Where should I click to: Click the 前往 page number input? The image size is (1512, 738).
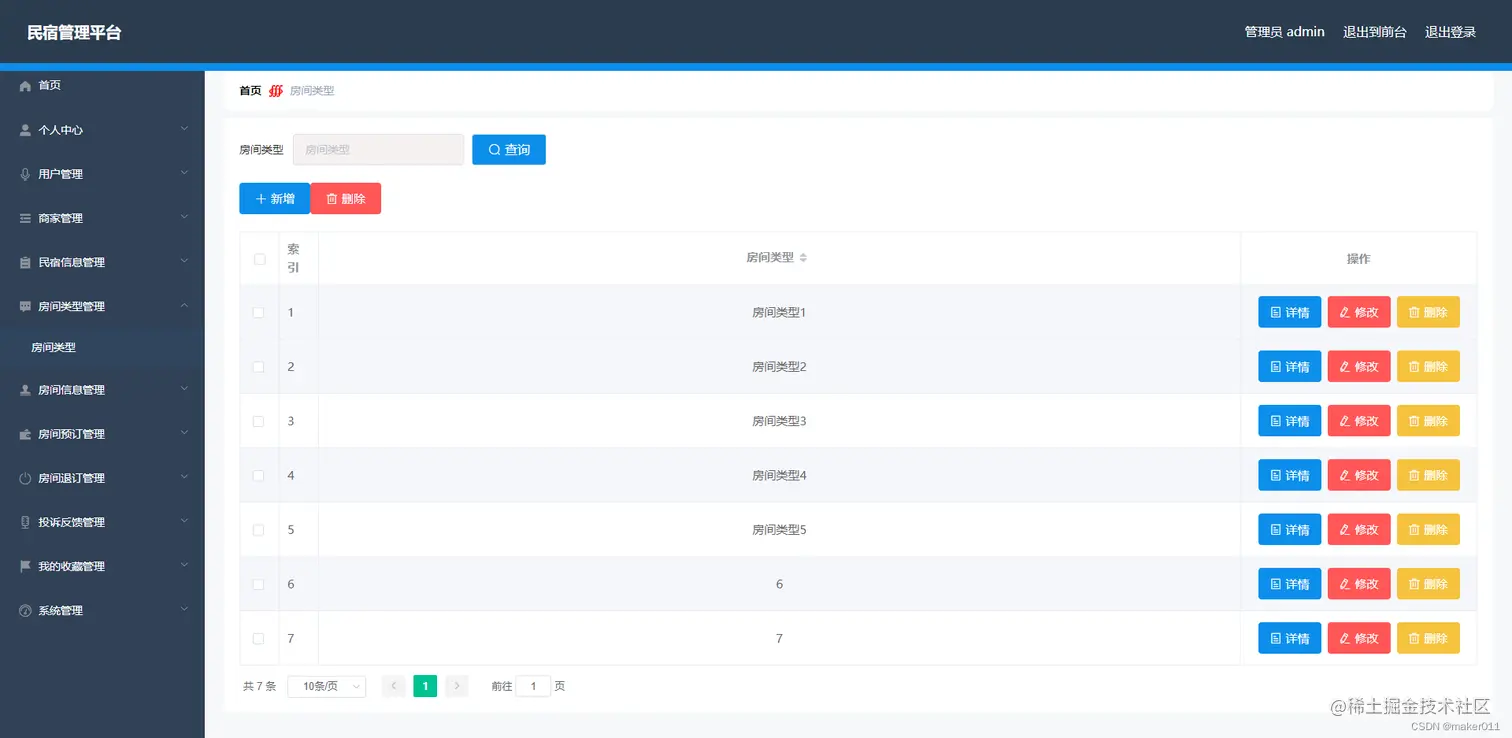click(533, 686)
